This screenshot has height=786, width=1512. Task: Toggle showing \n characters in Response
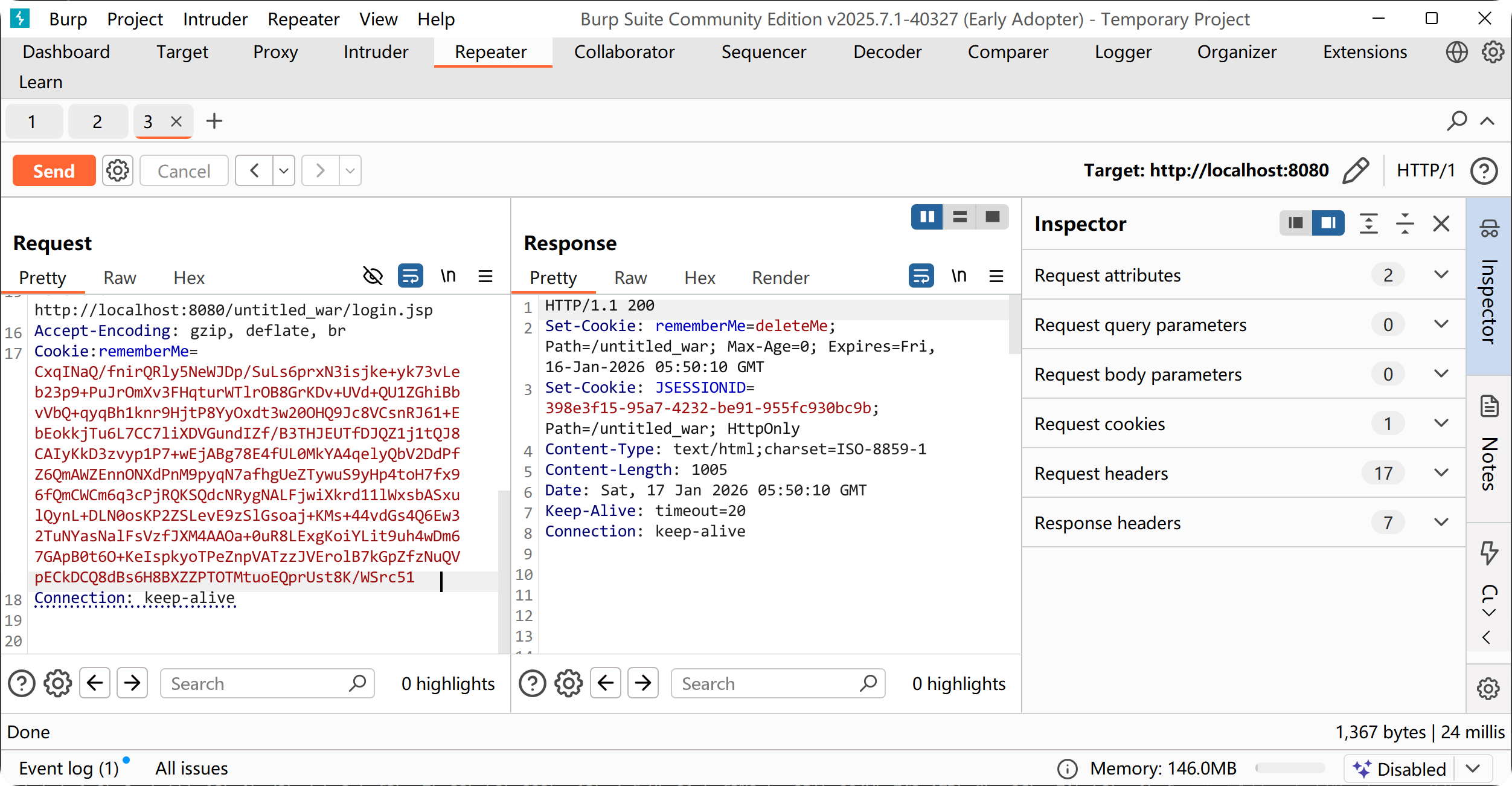[x=959, y=276]
